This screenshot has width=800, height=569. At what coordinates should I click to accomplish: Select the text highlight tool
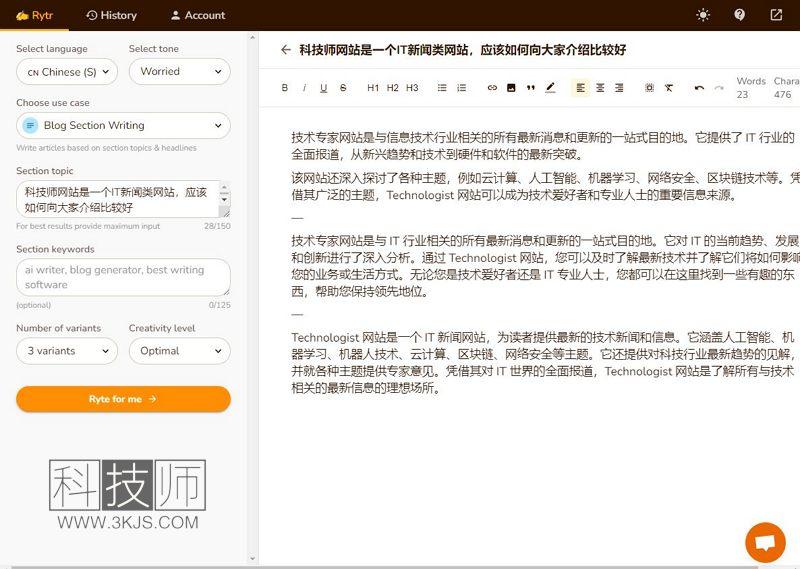coord(550,88)
